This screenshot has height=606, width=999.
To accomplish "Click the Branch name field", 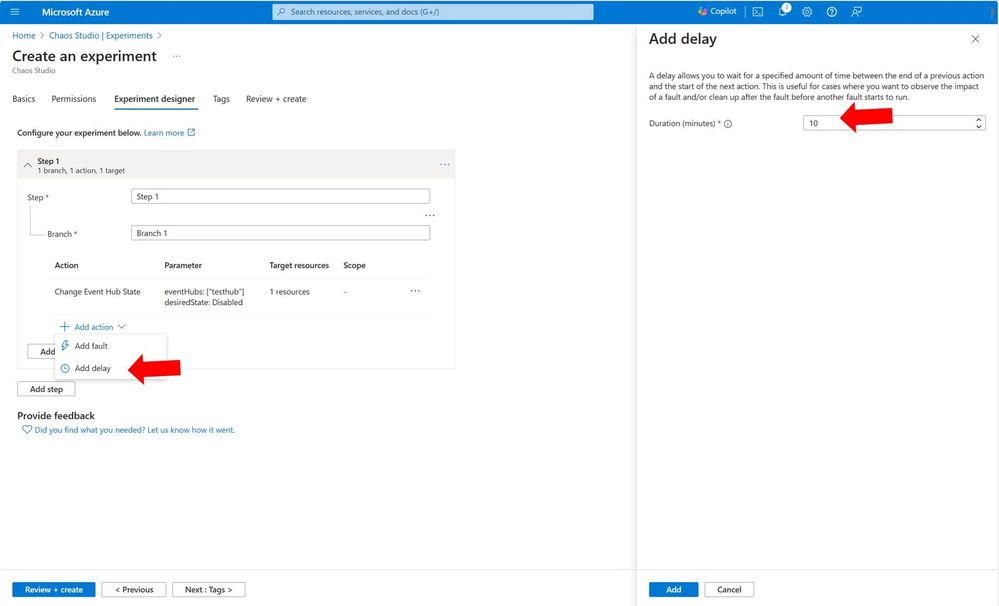I will (280, 233).
